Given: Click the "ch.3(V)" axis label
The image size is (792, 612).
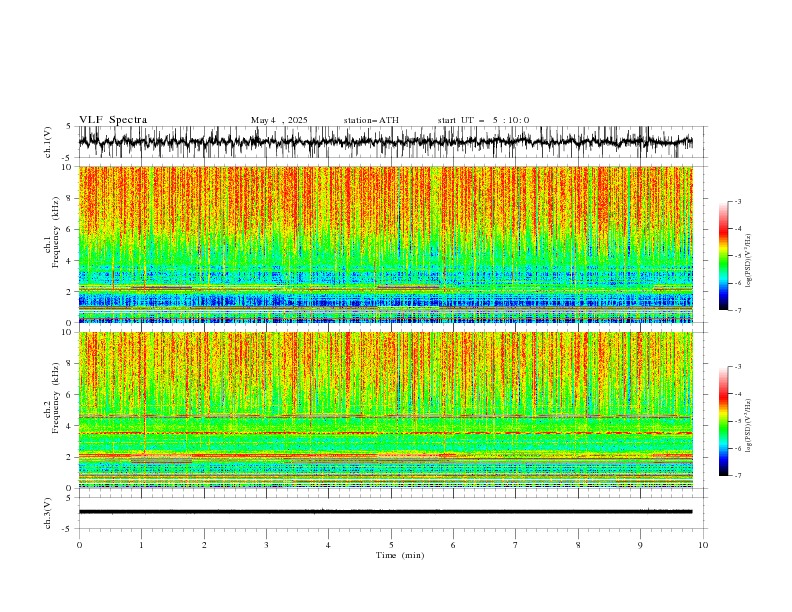Looking at the screenshot, I should click(x=48, y=513).
